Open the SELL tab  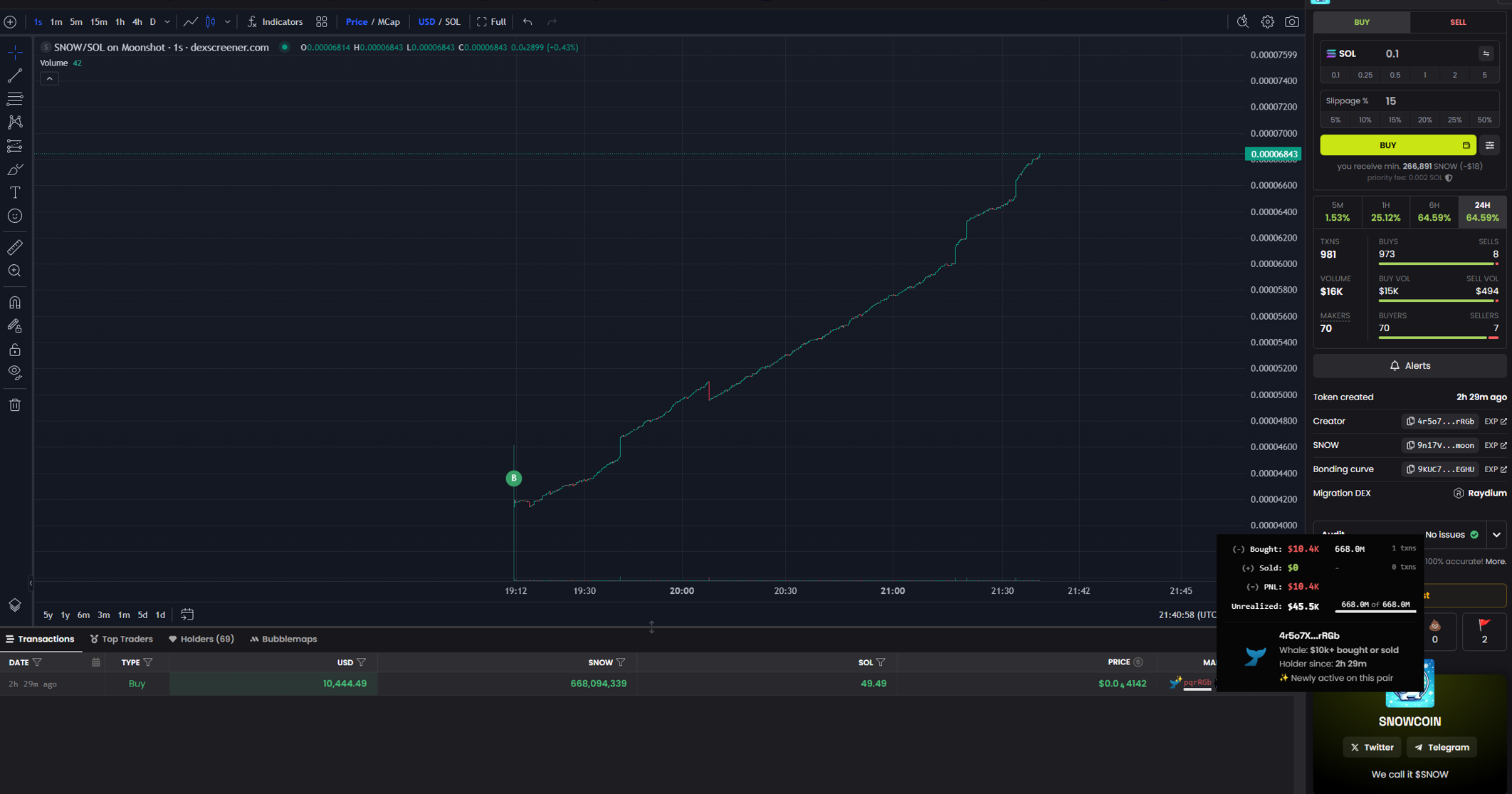pos(1457,22)
